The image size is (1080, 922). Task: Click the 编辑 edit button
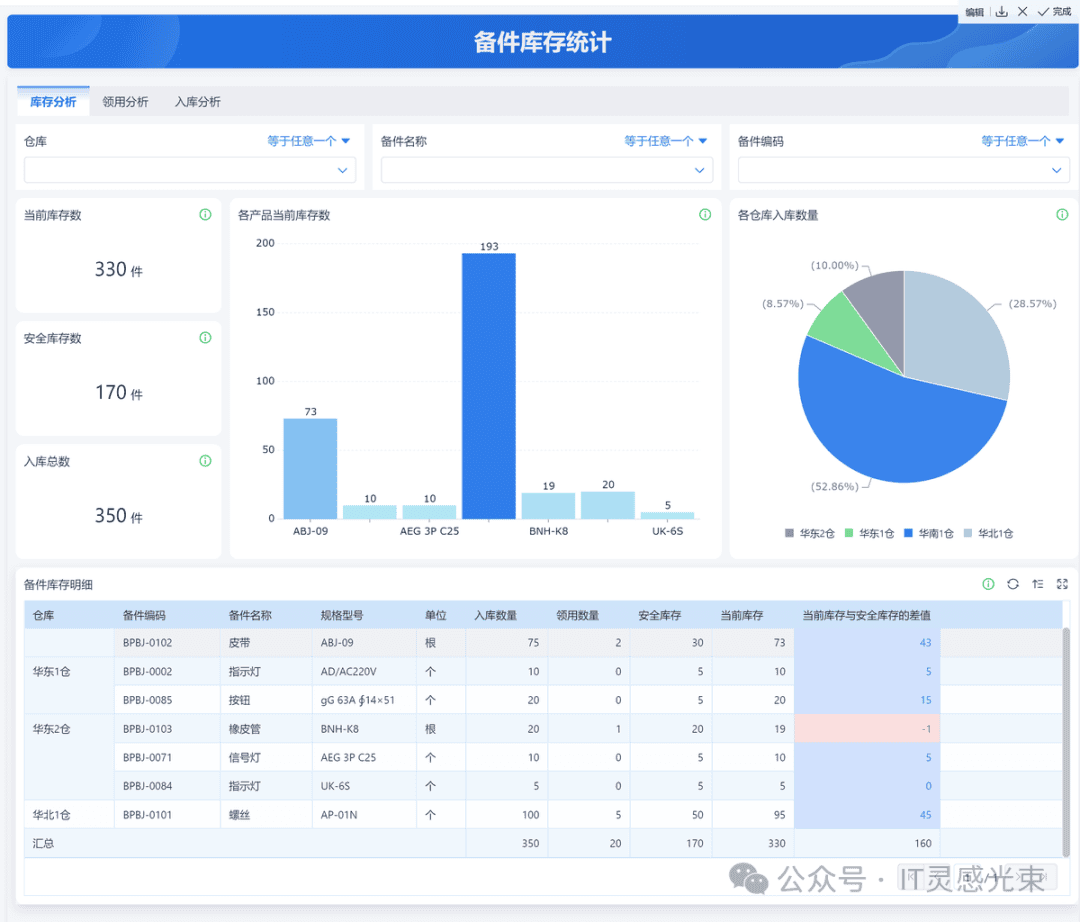pos(975,12)
